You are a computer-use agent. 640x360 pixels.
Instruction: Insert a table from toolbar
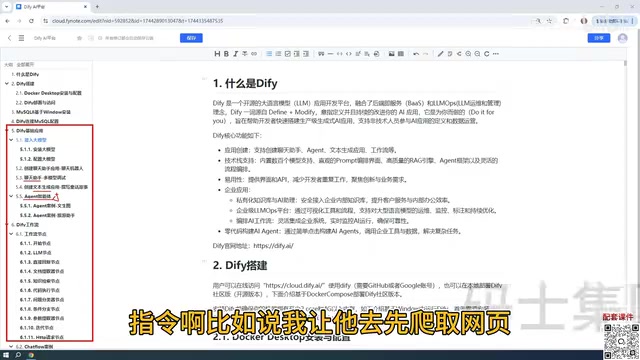click(x=401, y=54)
